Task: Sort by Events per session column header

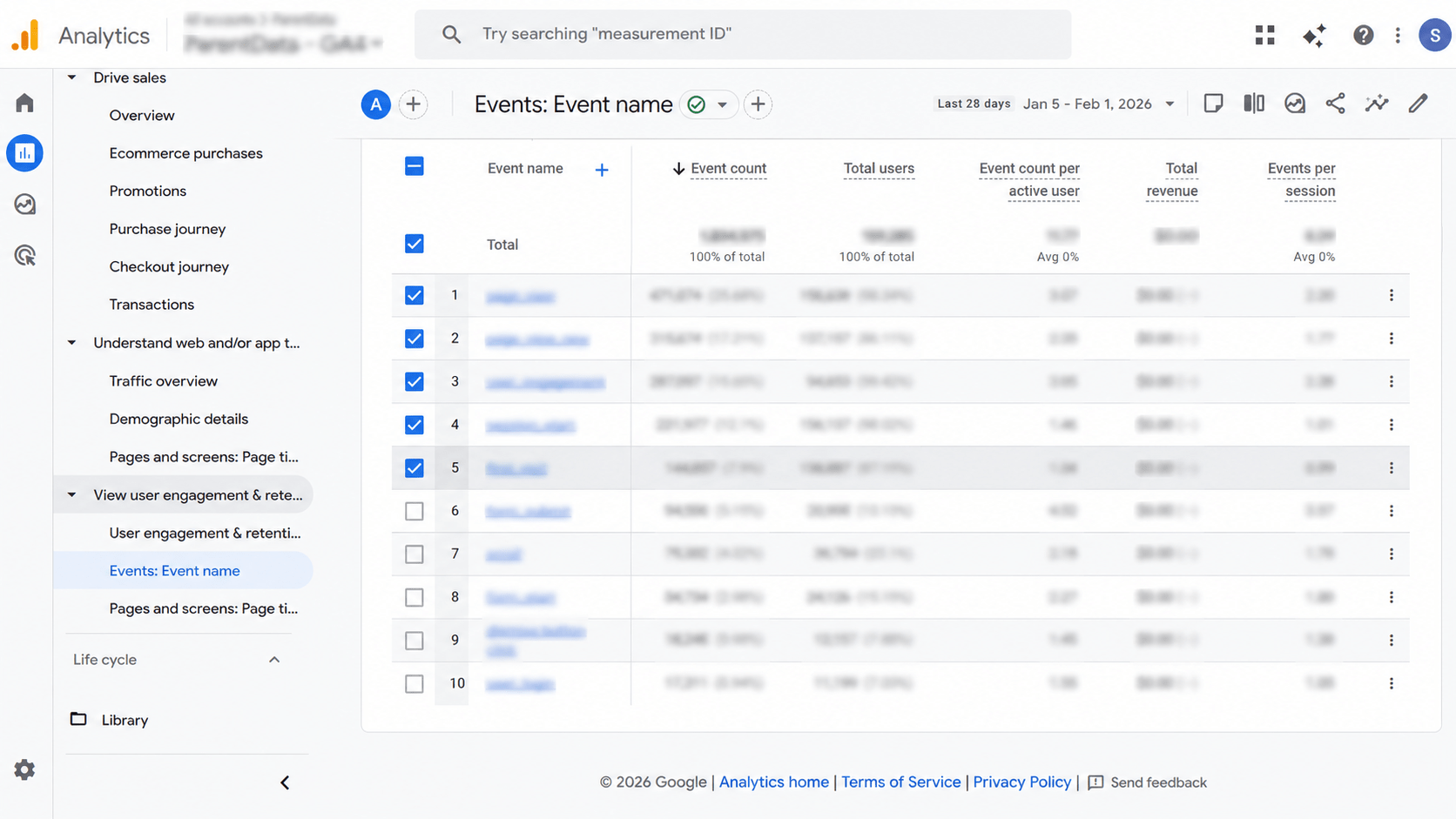Action: coord(1301,179)
